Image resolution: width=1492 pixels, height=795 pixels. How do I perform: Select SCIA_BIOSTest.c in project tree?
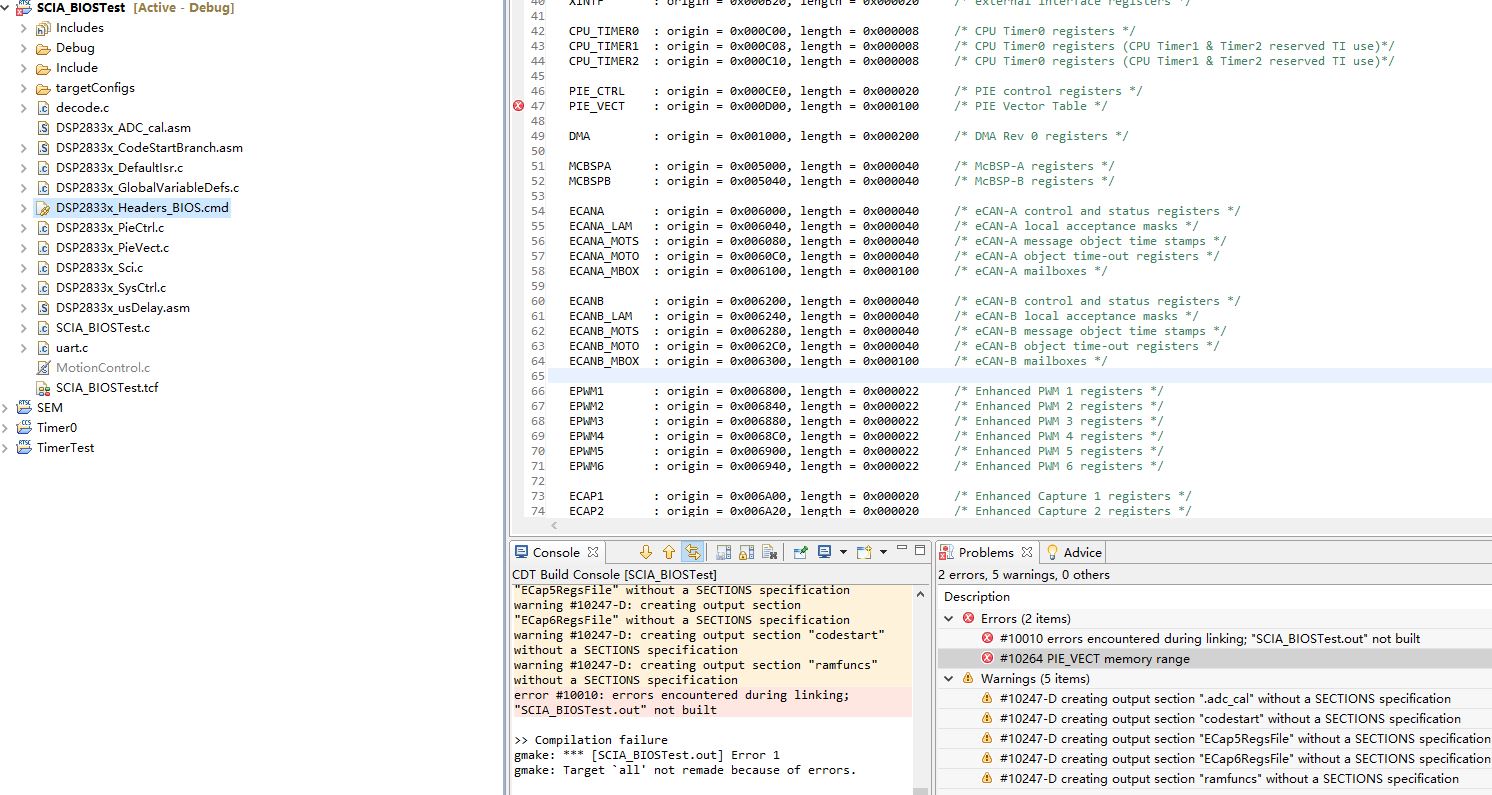click(x=103, y=328)
